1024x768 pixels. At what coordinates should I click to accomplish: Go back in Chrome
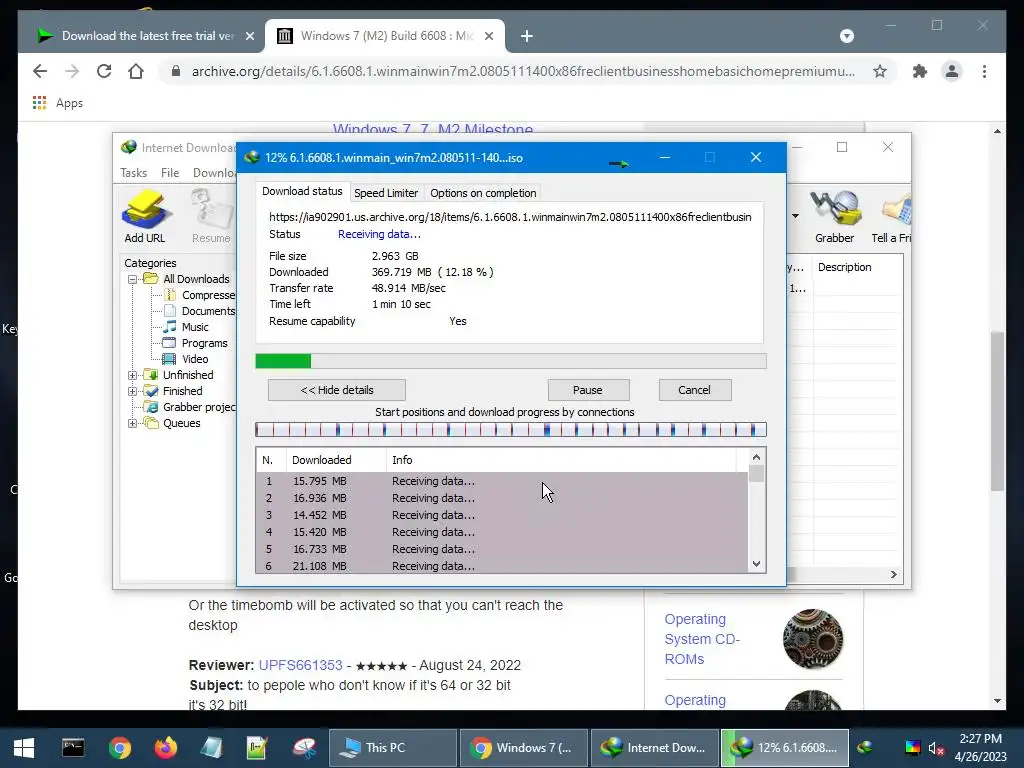(40, 71)
